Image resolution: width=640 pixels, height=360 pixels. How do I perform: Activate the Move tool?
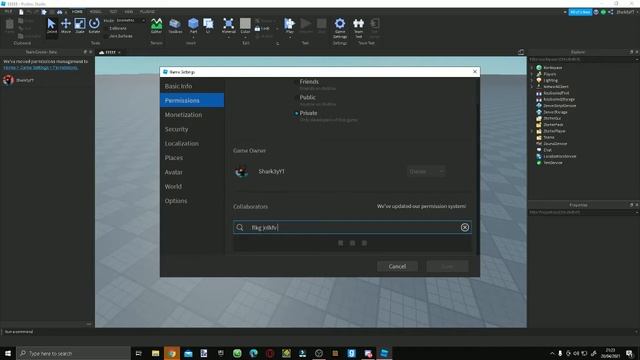click(66, 26)
